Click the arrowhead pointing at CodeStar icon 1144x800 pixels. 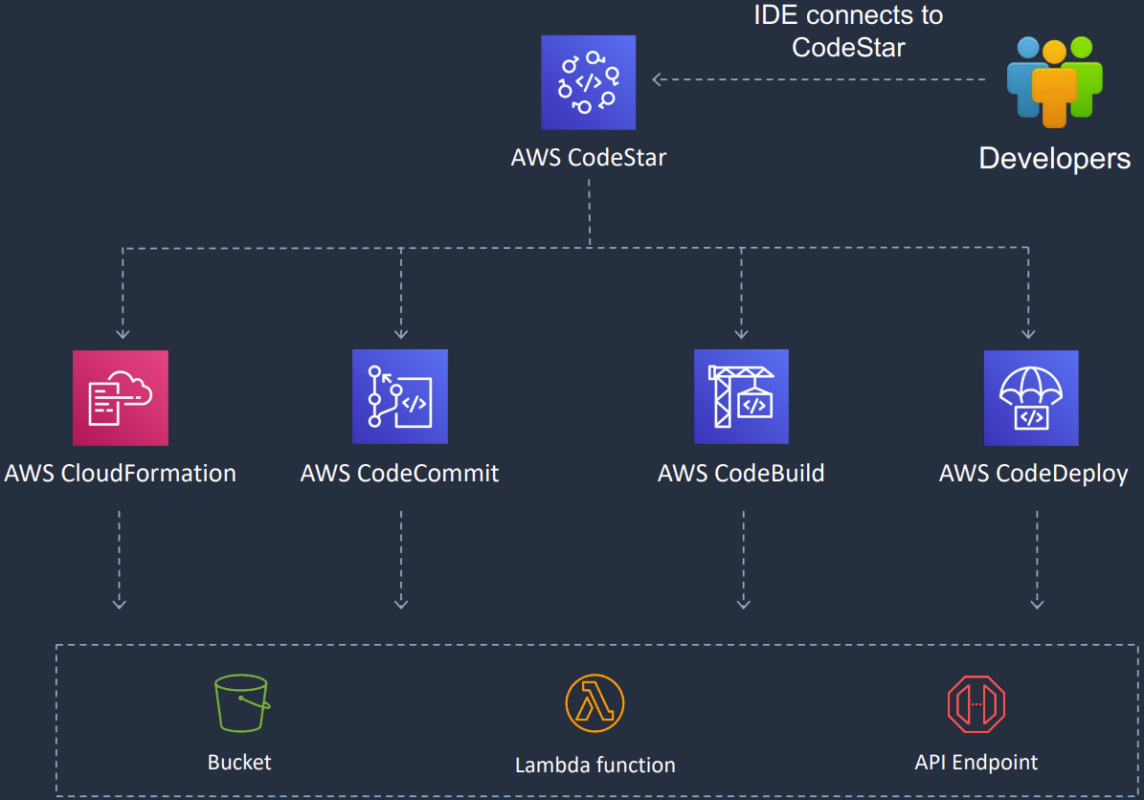click(x=659, y=79)
